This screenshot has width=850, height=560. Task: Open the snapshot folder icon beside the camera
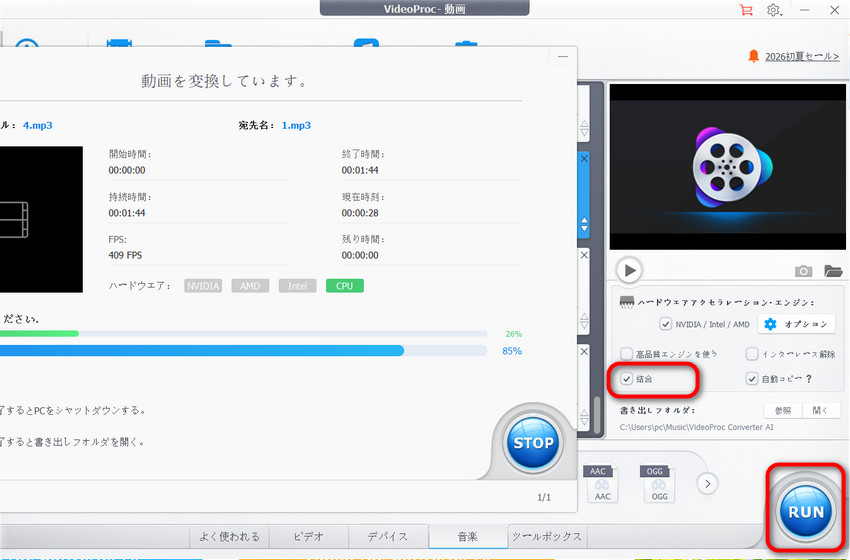833,271
